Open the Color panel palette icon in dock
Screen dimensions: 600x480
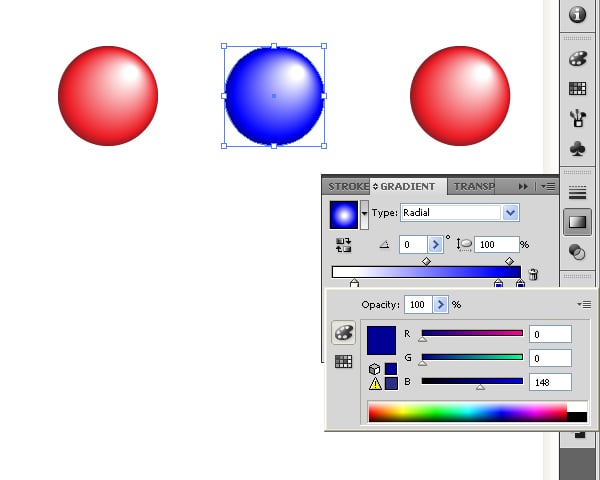pyautogui.click(x=577, y=59)
